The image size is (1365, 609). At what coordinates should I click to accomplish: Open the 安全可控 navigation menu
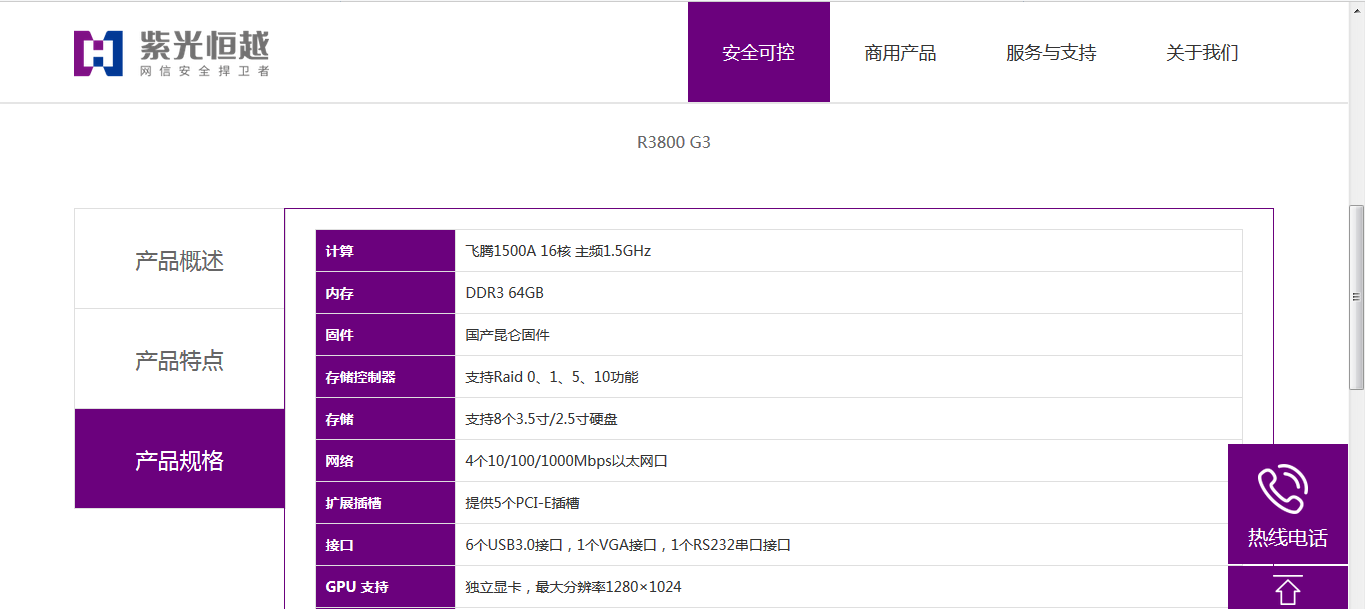758,52
